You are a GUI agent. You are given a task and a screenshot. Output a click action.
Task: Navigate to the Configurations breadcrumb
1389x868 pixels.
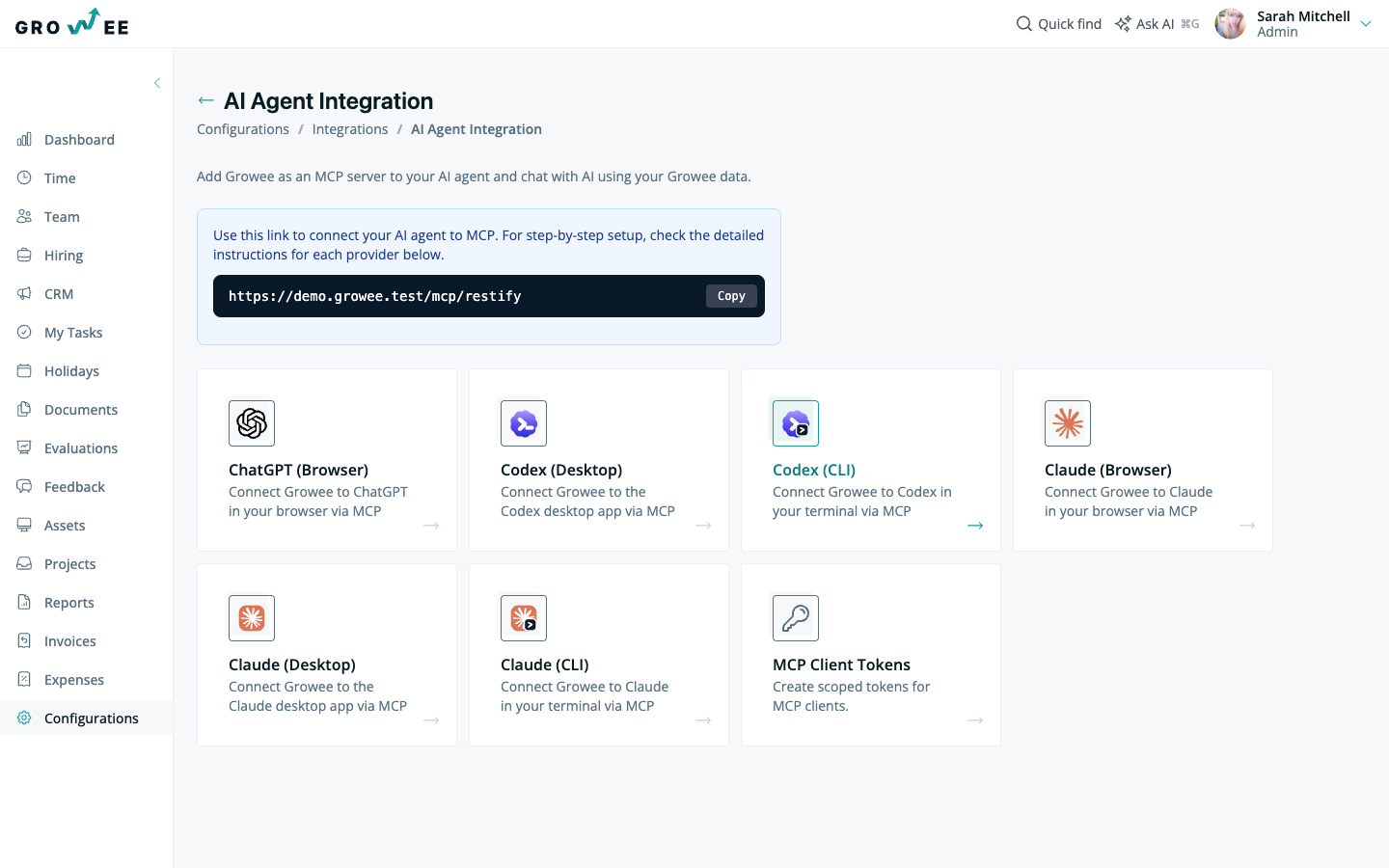243,129
